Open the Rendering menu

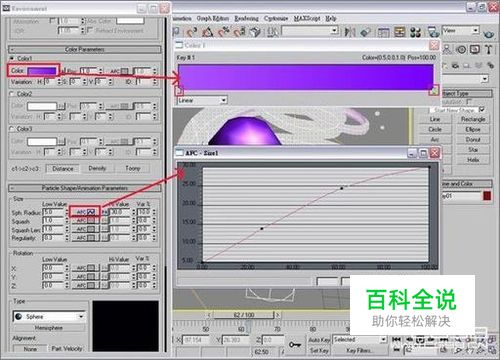(x=246, y=18)
